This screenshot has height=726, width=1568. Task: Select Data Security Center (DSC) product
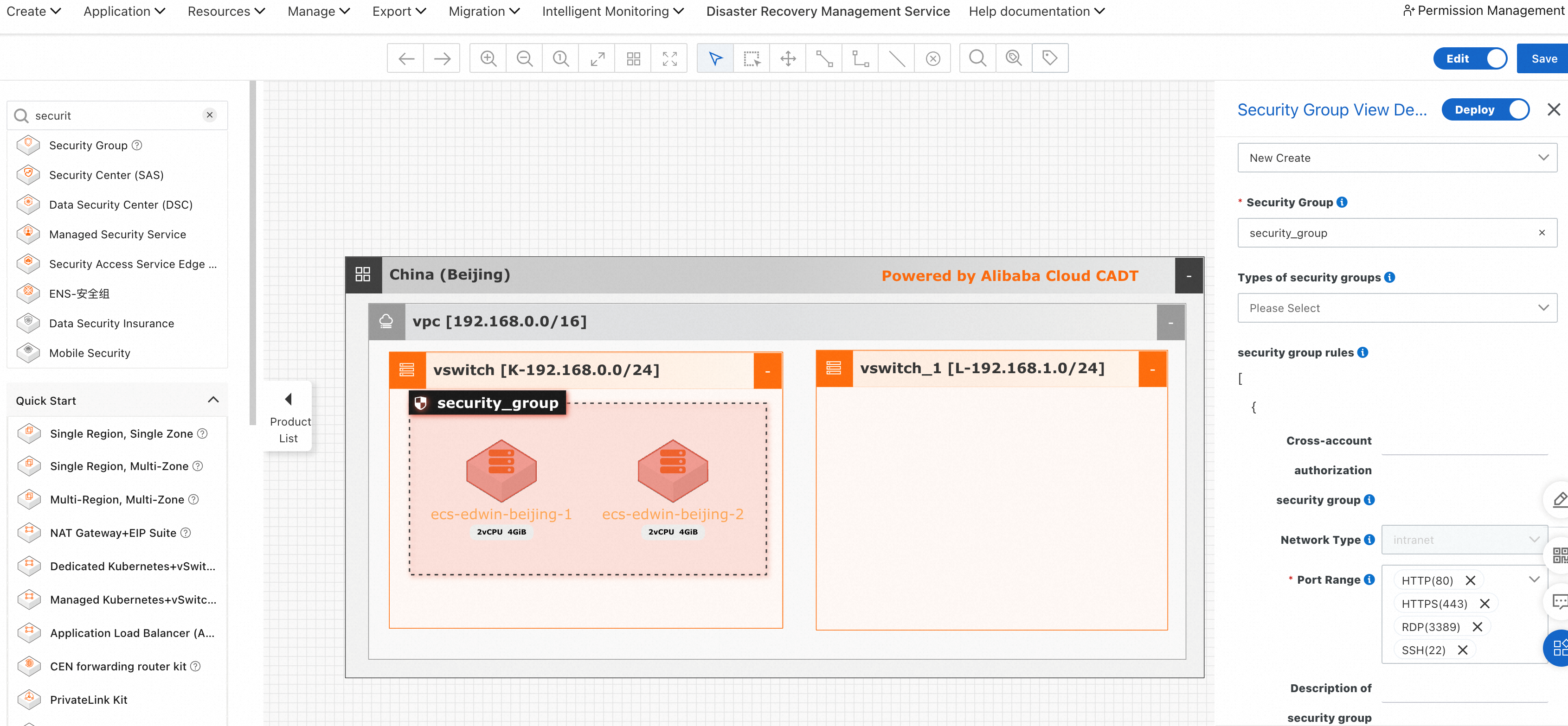point(121,204)
